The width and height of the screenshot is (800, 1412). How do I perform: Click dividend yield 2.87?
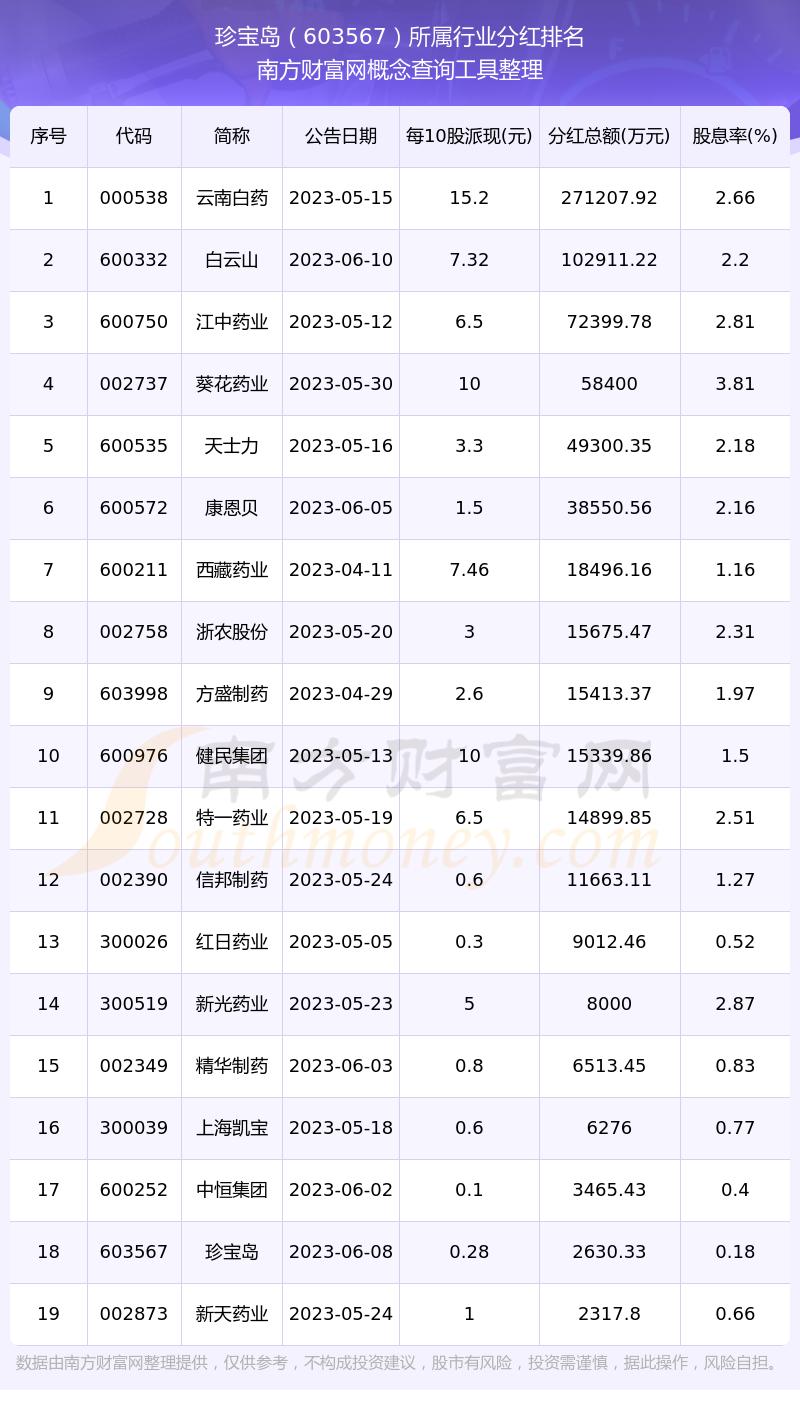click(x=735, y=1004)
